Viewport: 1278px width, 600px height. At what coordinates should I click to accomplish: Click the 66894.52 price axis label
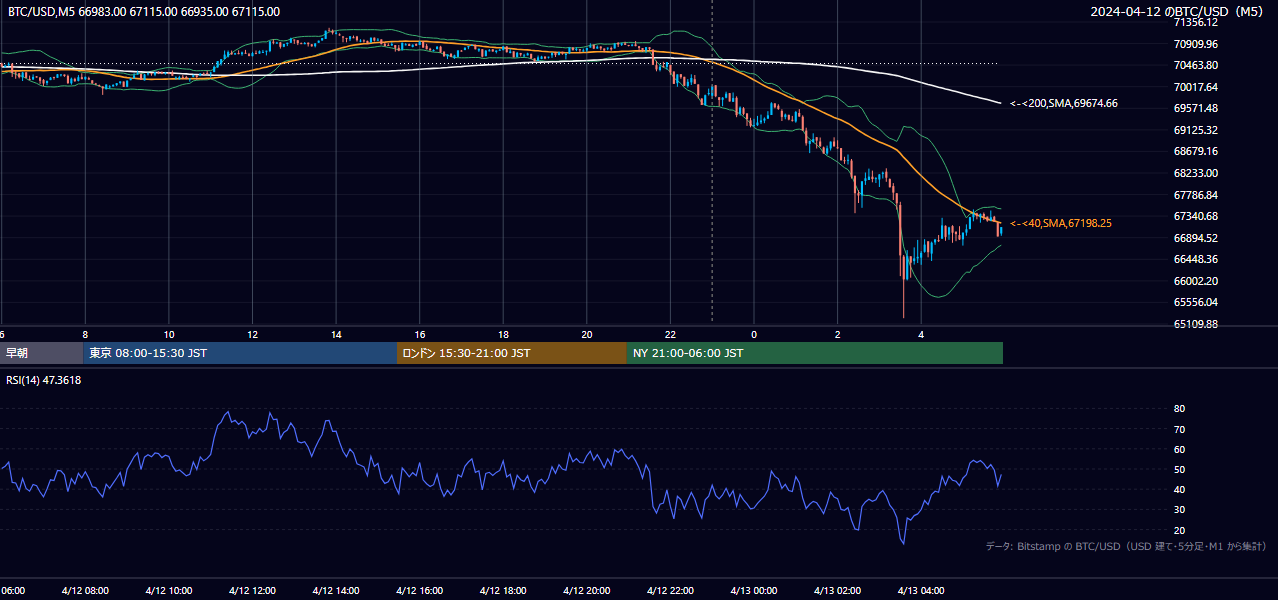[1196, 238]
